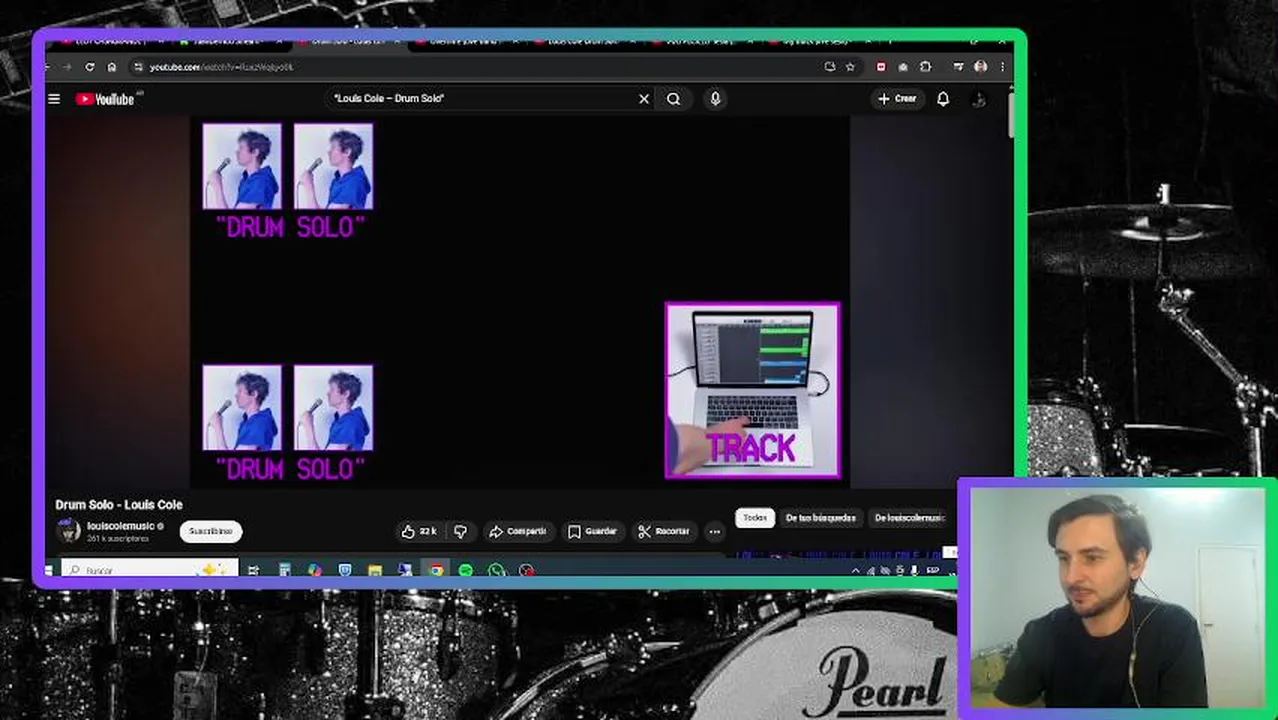Open Chrome profile avatar
This screenshot has height=720, width=1278.
click(x=980, y=67)
